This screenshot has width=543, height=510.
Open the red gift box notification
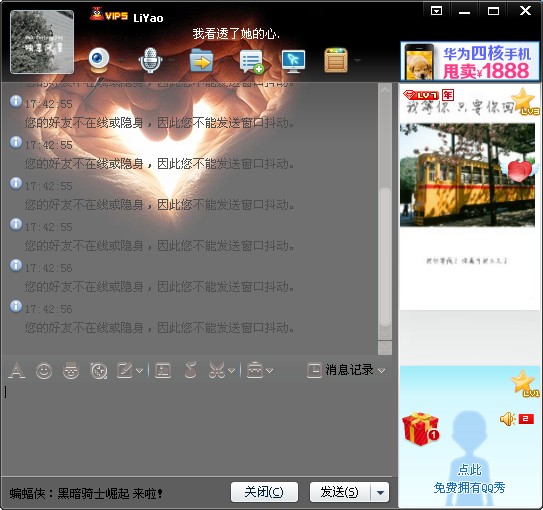pyautogui.click(x=420, y=429)
